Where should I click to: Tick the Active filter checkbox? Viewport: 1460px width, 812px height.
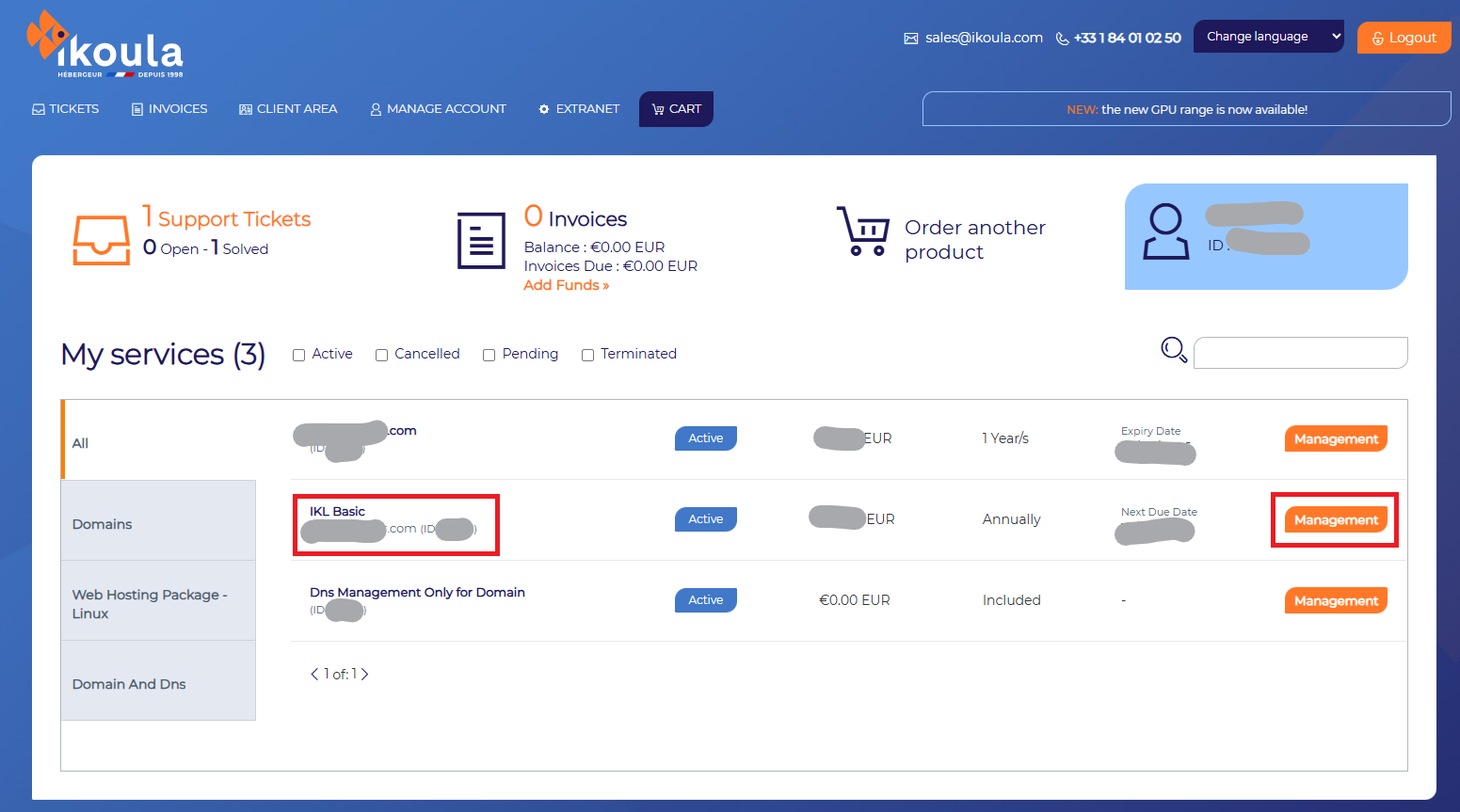pos(298,355)
